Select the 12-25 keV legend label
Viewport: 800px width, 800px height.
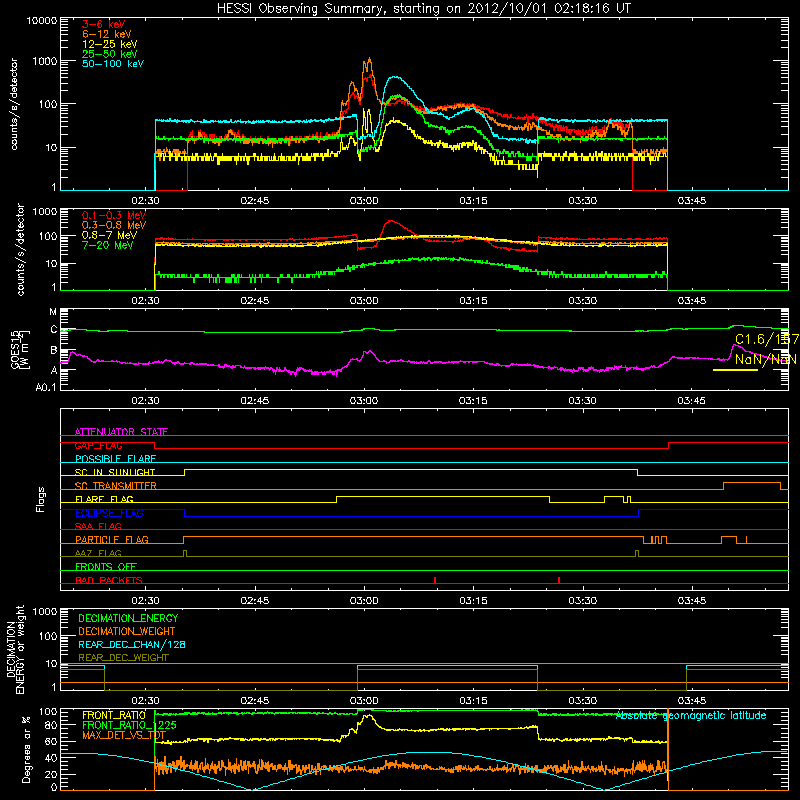(110, 44)
